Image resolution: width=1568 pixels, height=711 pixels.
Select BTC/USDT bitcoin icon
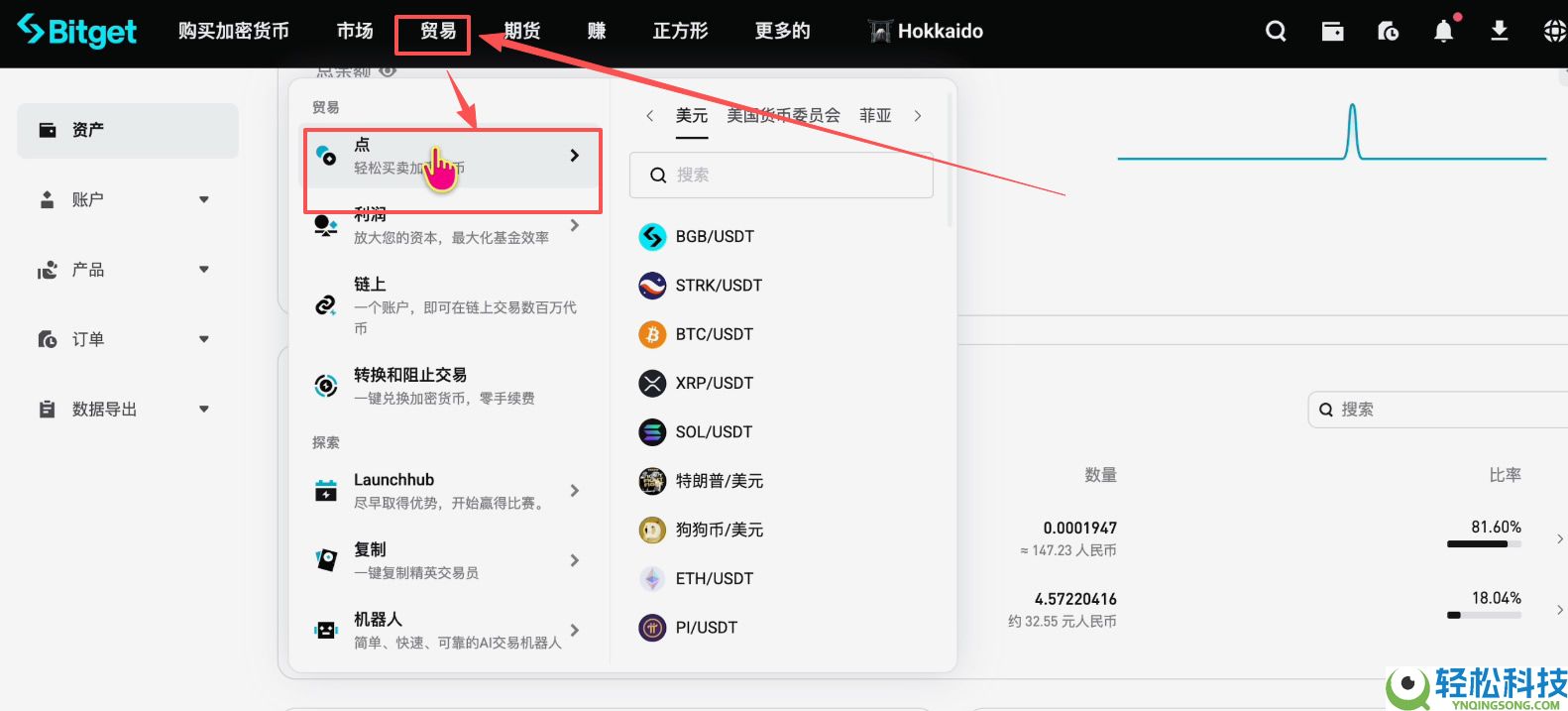652,334
